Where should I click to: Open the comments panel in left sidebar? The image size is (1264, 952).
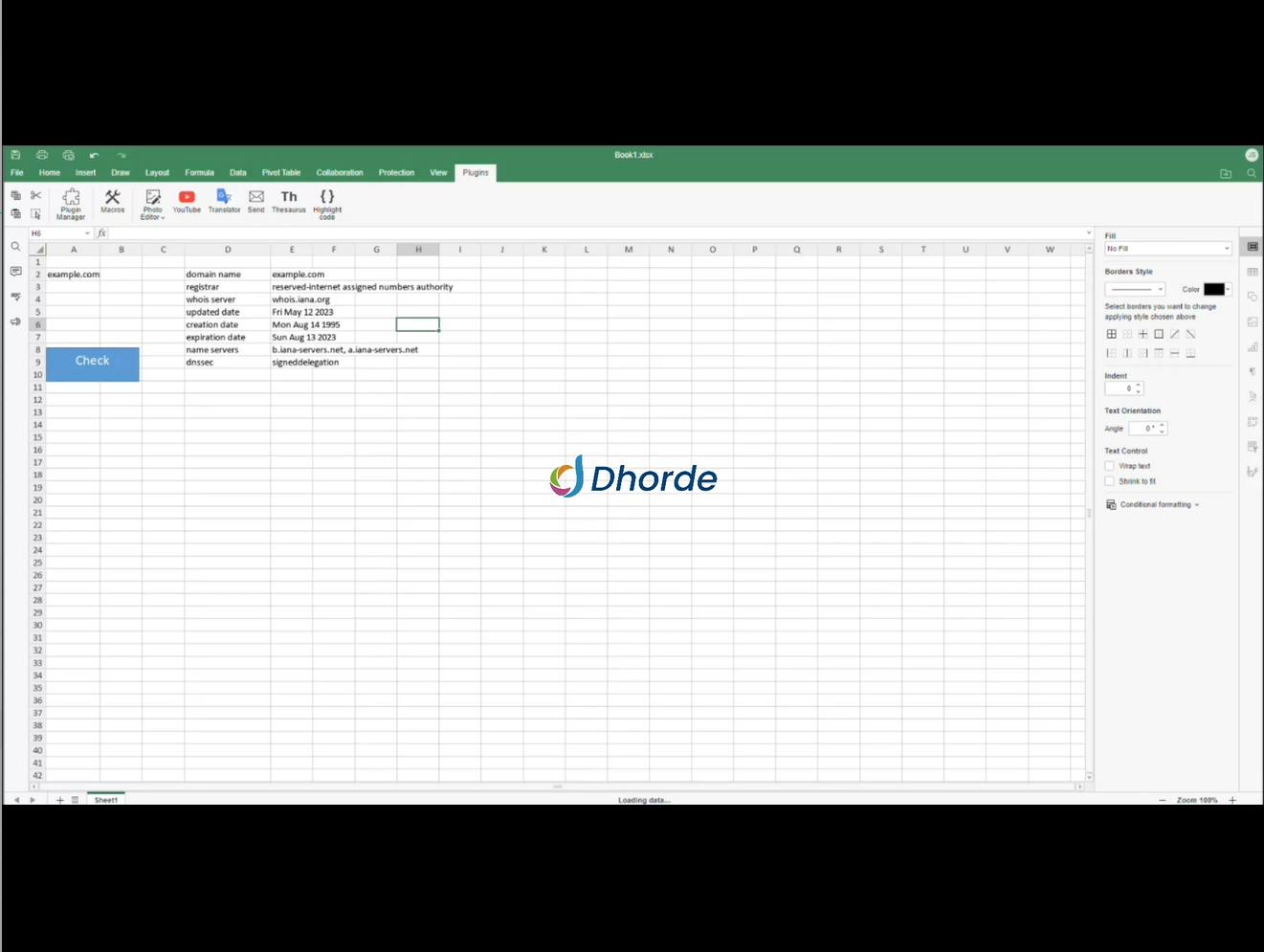[x=15, y=272]
